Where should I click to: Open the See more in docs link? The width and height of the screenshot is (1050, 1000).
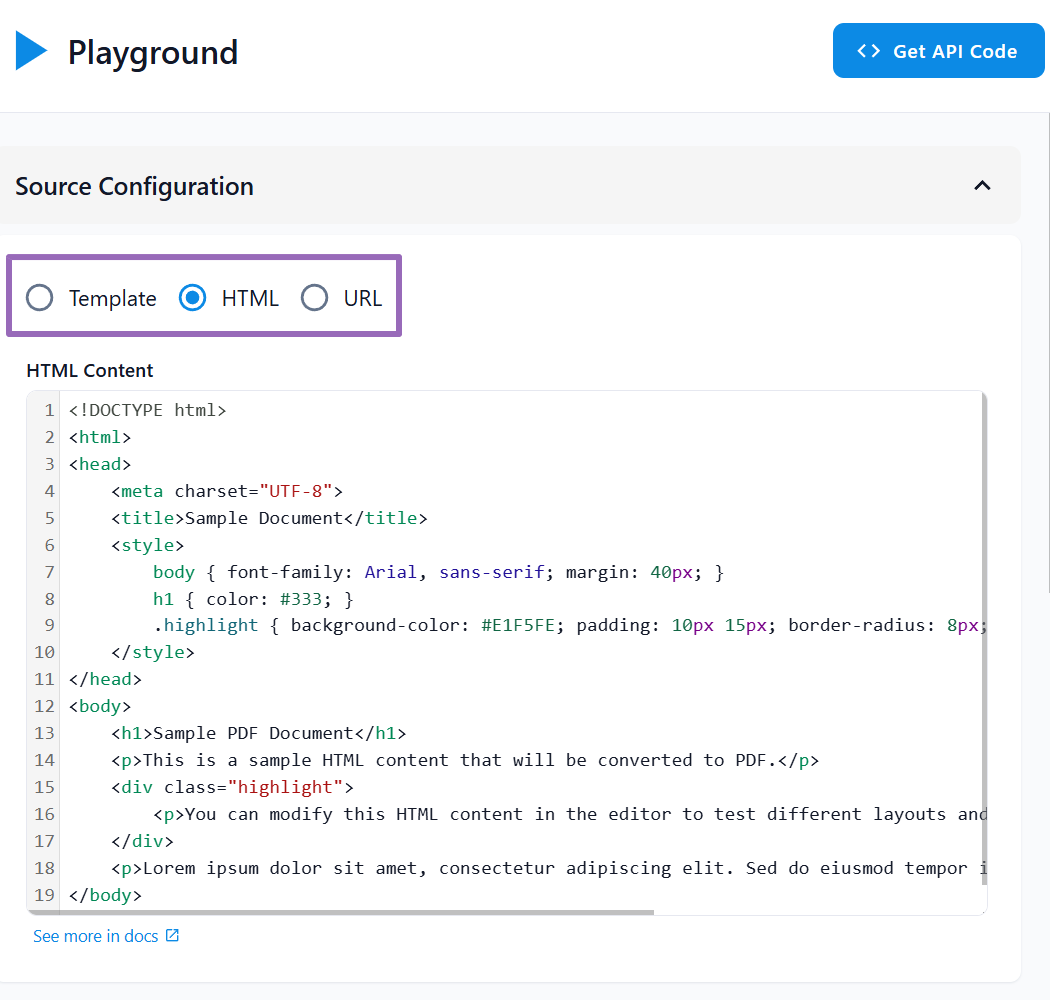point(96,935)
